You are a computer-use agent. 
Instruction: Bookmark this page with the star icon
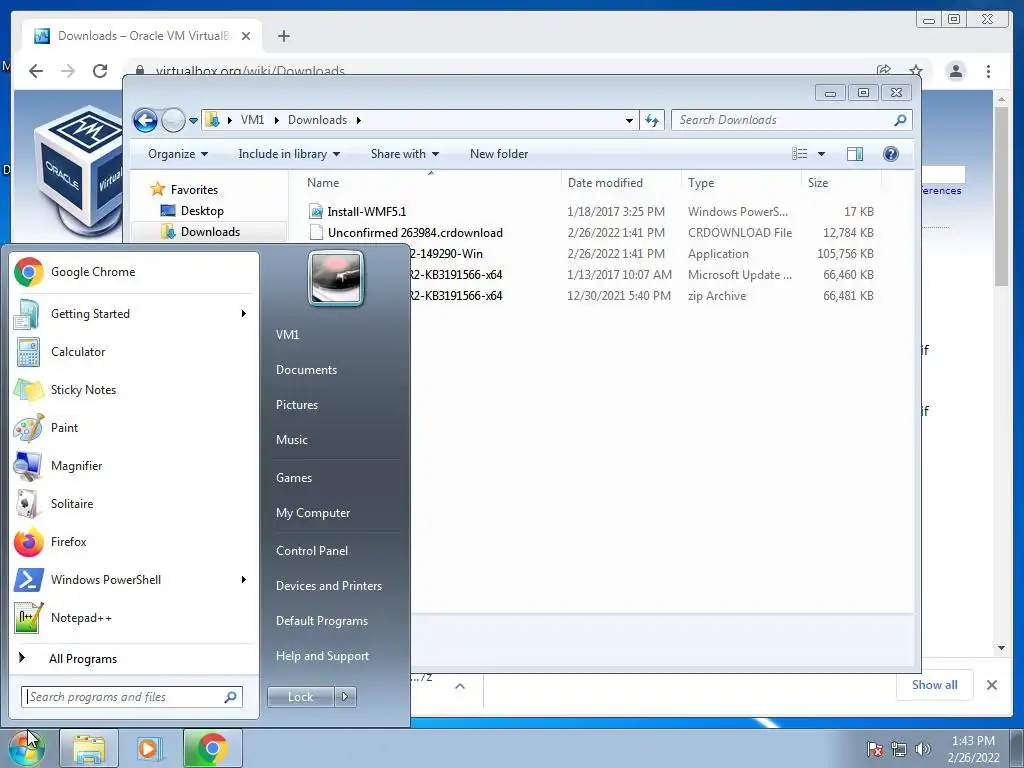[x=916, y=71]
